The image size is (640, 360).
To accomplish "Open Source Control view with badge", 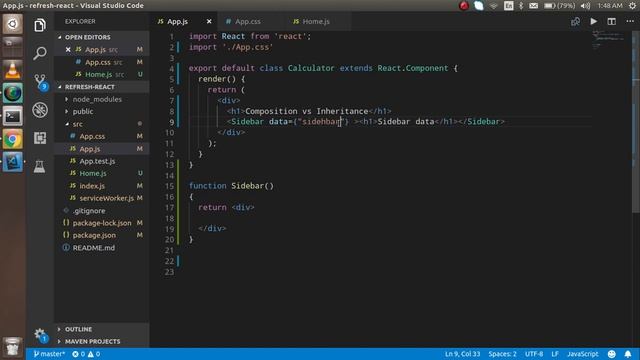I will point(40,82).
